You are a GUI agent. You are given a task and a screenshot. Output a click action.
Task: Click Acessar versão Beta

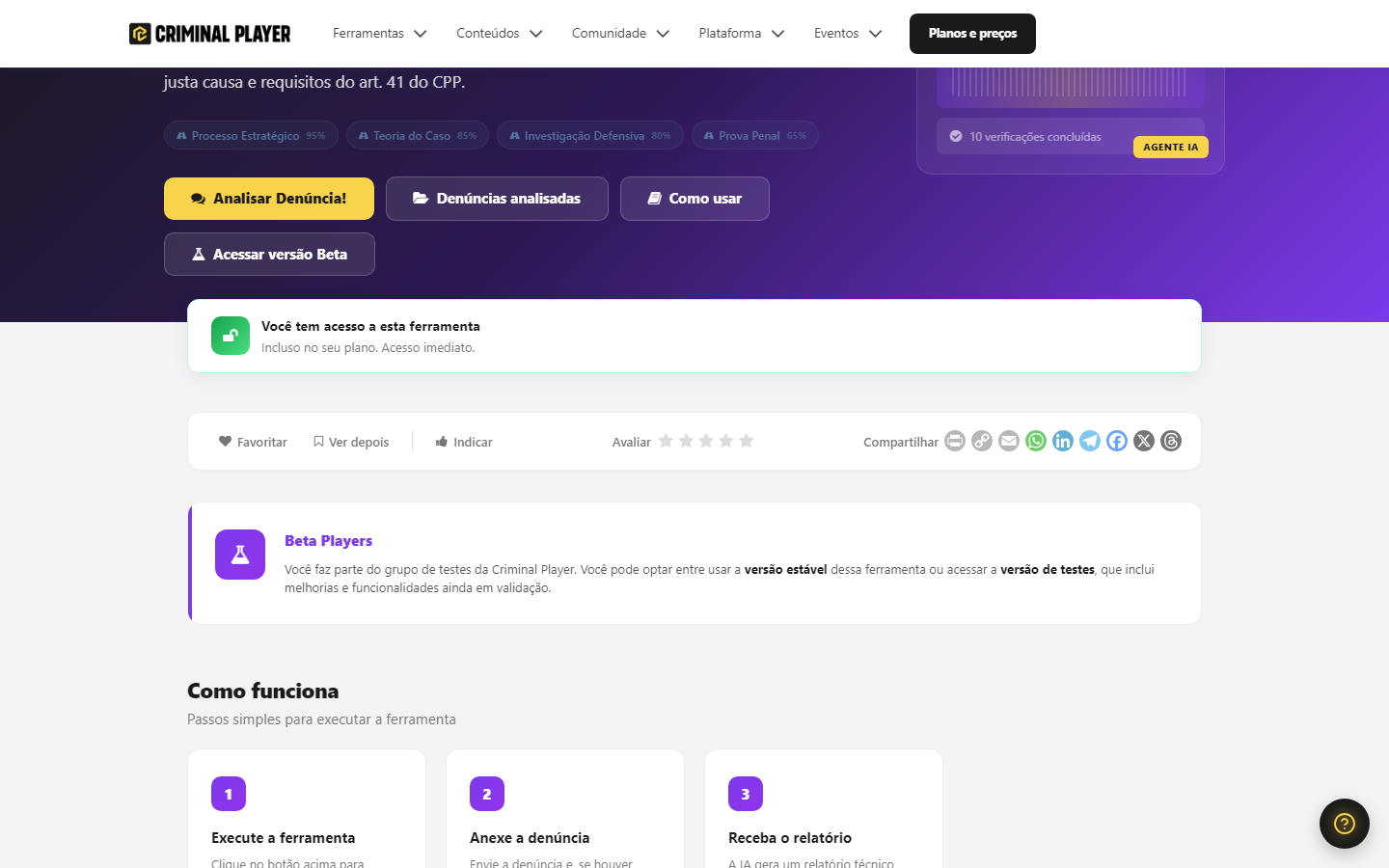click(269, 255)
